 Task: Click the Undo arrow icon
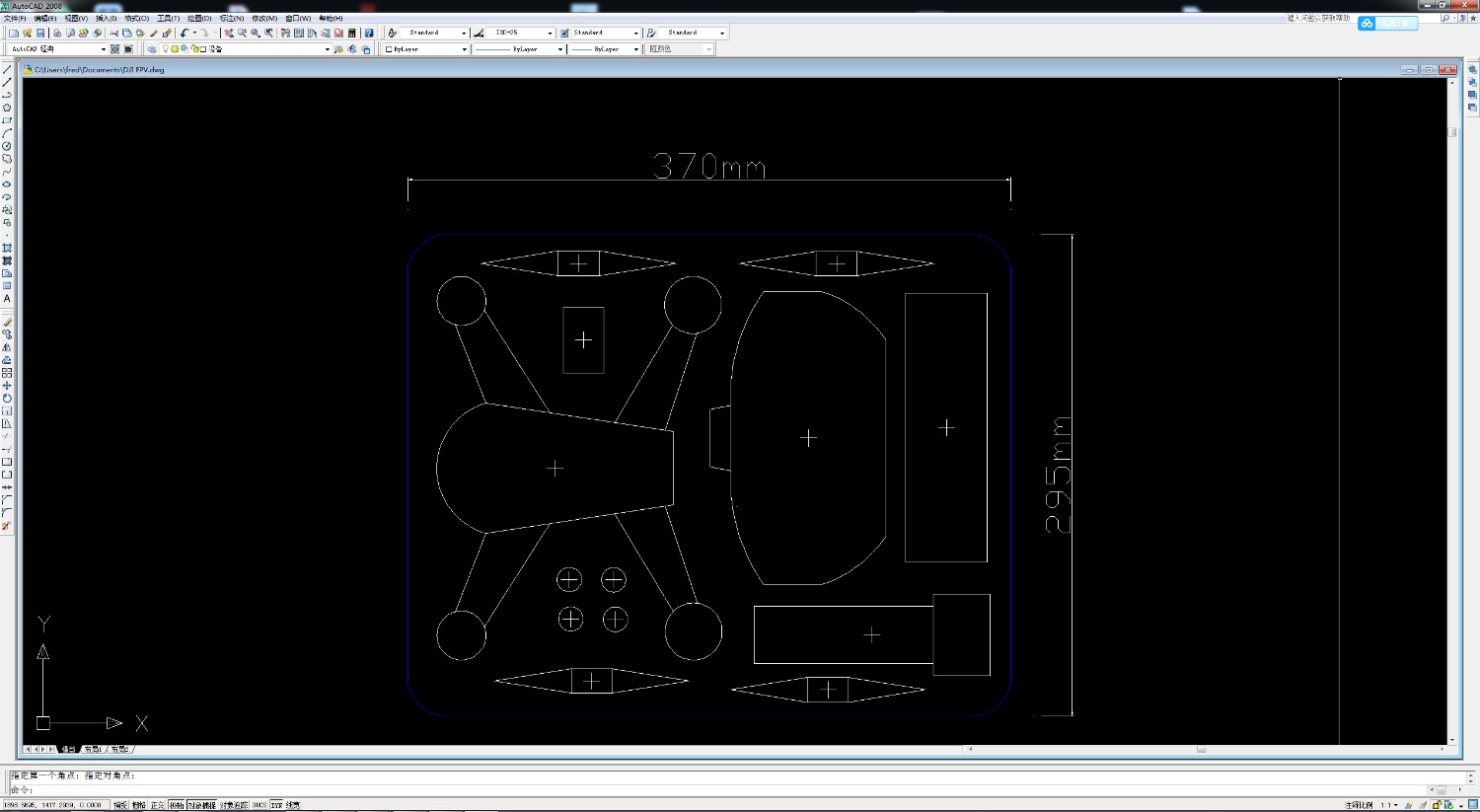[x=185, y=33]
